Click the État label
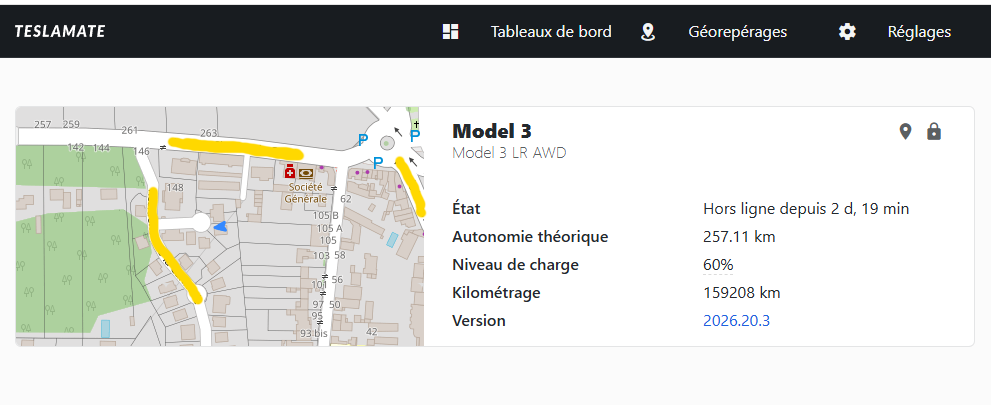Image resolution: width=991 pixels, height=405 pixels. tap(466, 209)
